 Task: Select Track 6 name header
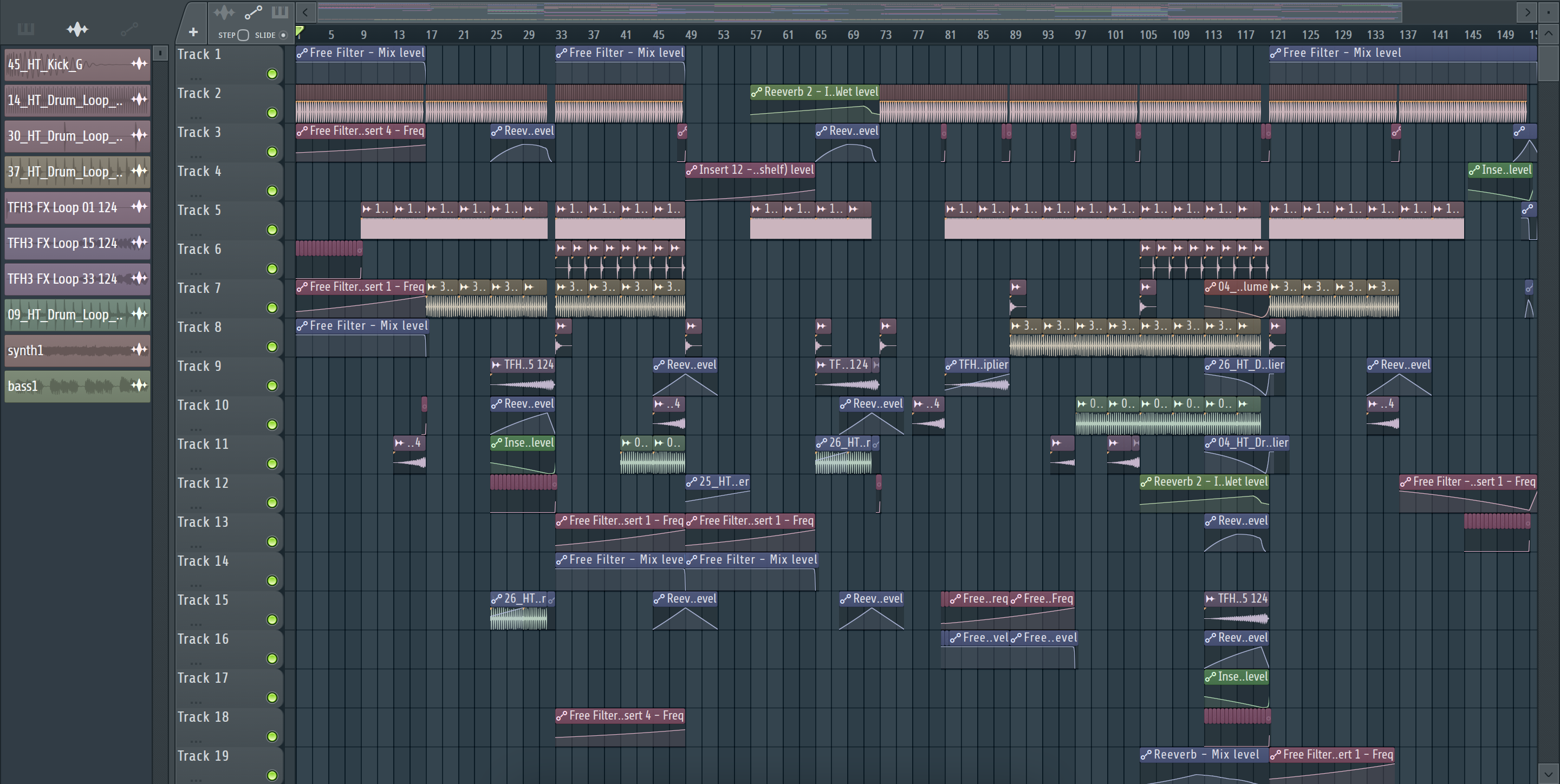coord(199,249)
